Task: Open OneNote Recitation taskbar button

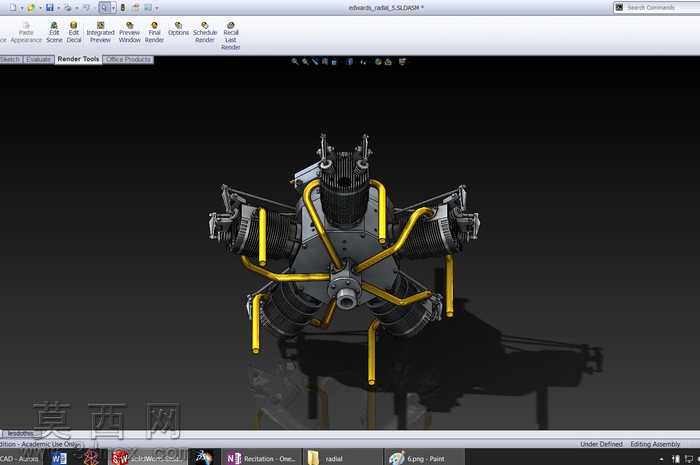Action: 261,458
